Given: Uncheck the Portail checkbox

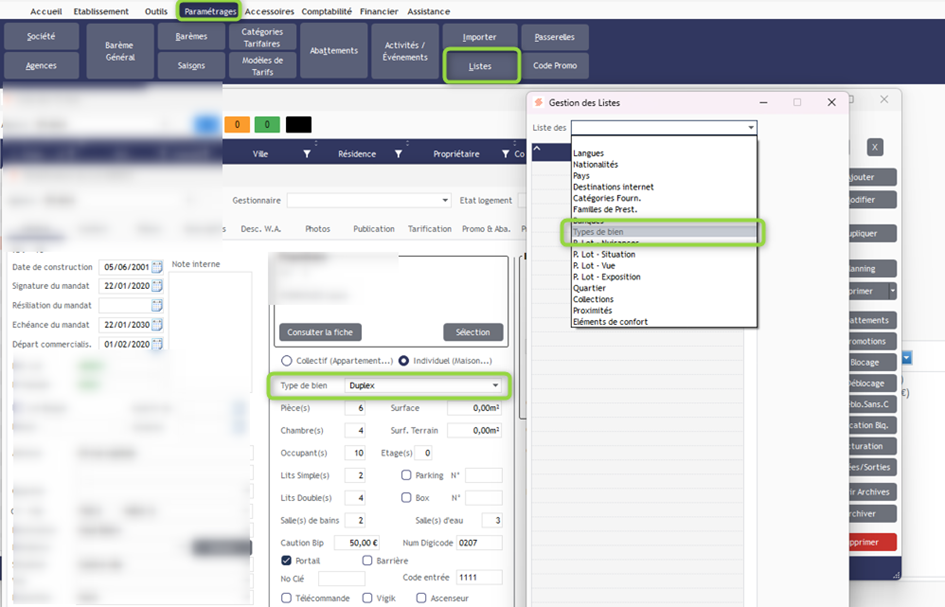Looking at the screenshot, I should click(287, 561).
